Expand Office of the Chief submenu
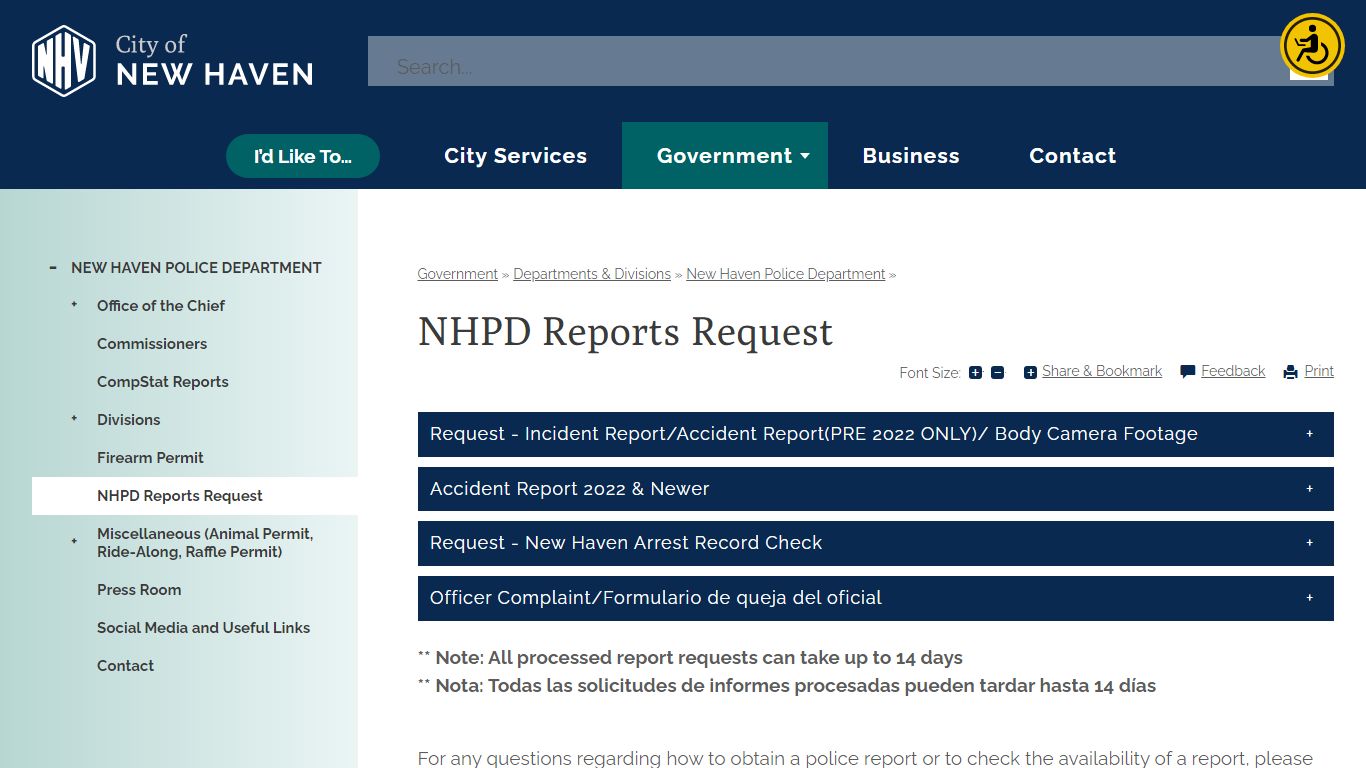Viewport: 1366px width, 768px height. (x=74, y=305)
